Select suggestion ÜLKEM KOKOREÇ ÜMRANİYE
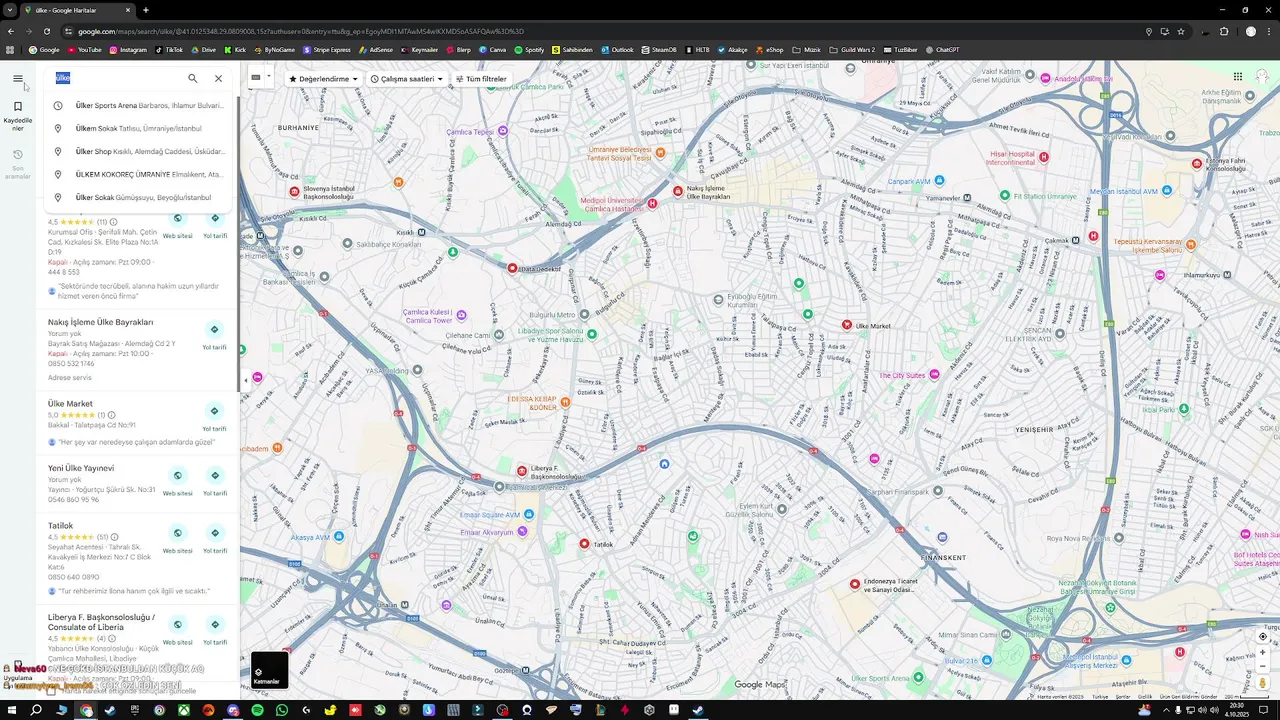This screenshot has width=1280, height=720. 140,174
